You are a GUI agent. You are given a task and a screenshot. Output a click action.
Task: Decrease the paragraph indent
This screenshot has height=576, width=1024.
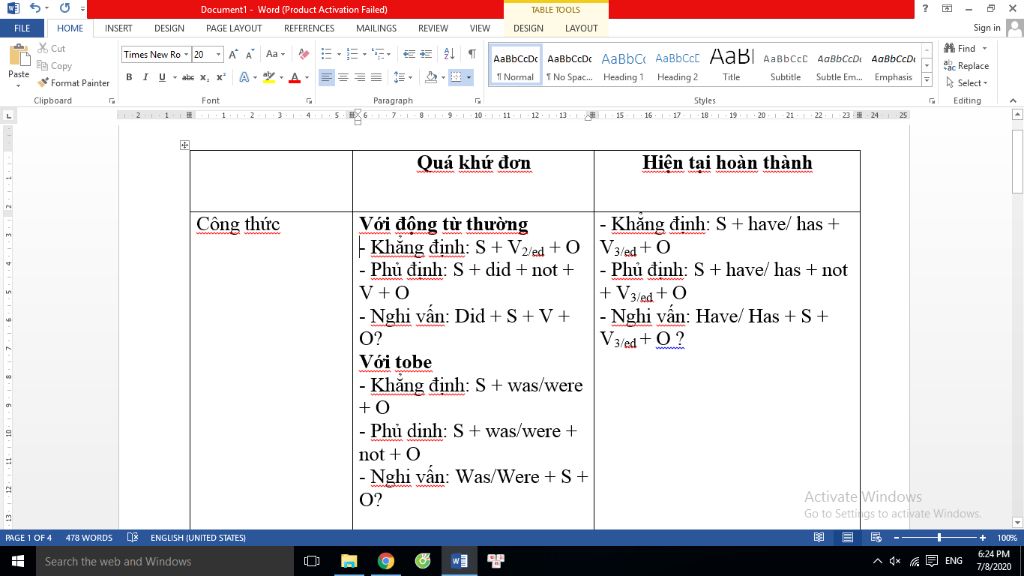click(409, 54)
